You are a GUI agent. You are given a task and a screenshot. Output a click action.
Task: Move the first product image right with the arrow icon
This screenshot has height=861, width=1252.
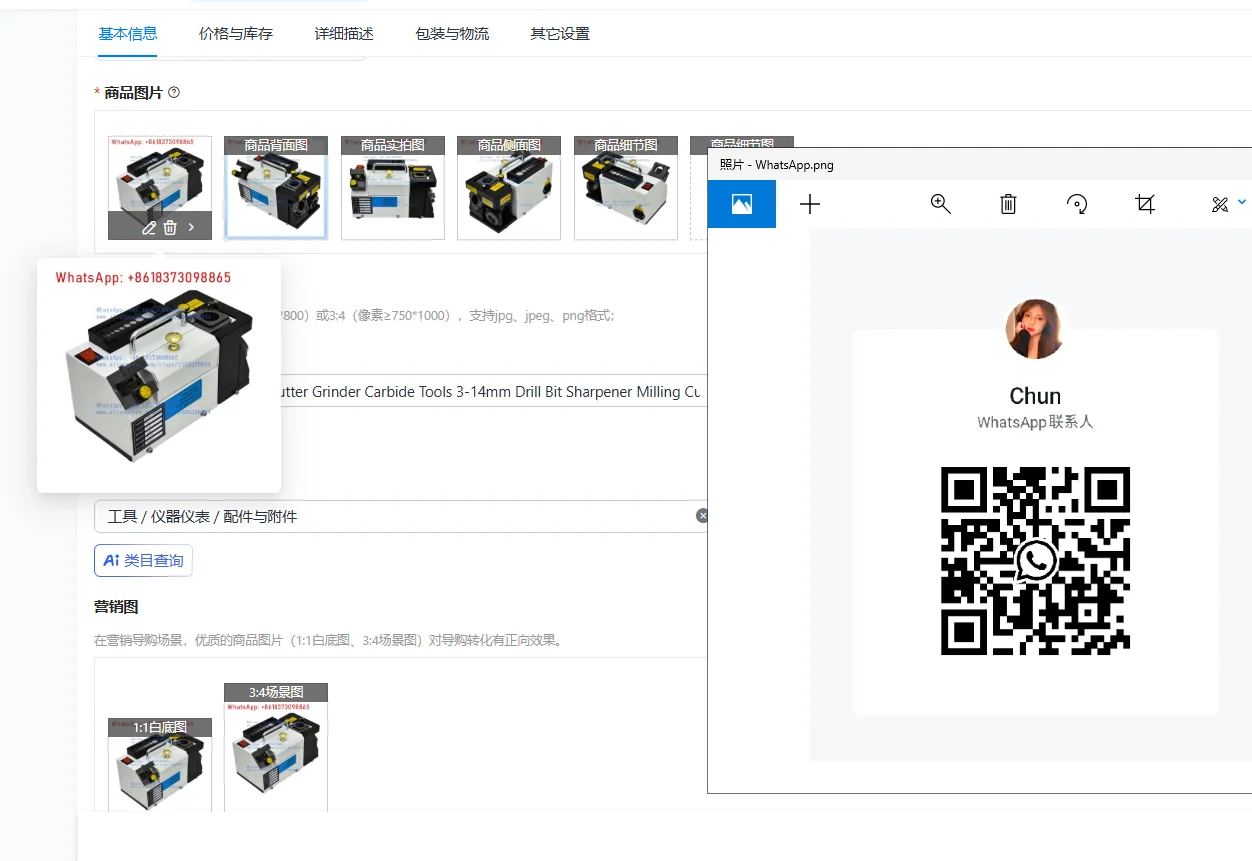click(x=191, y=227)
